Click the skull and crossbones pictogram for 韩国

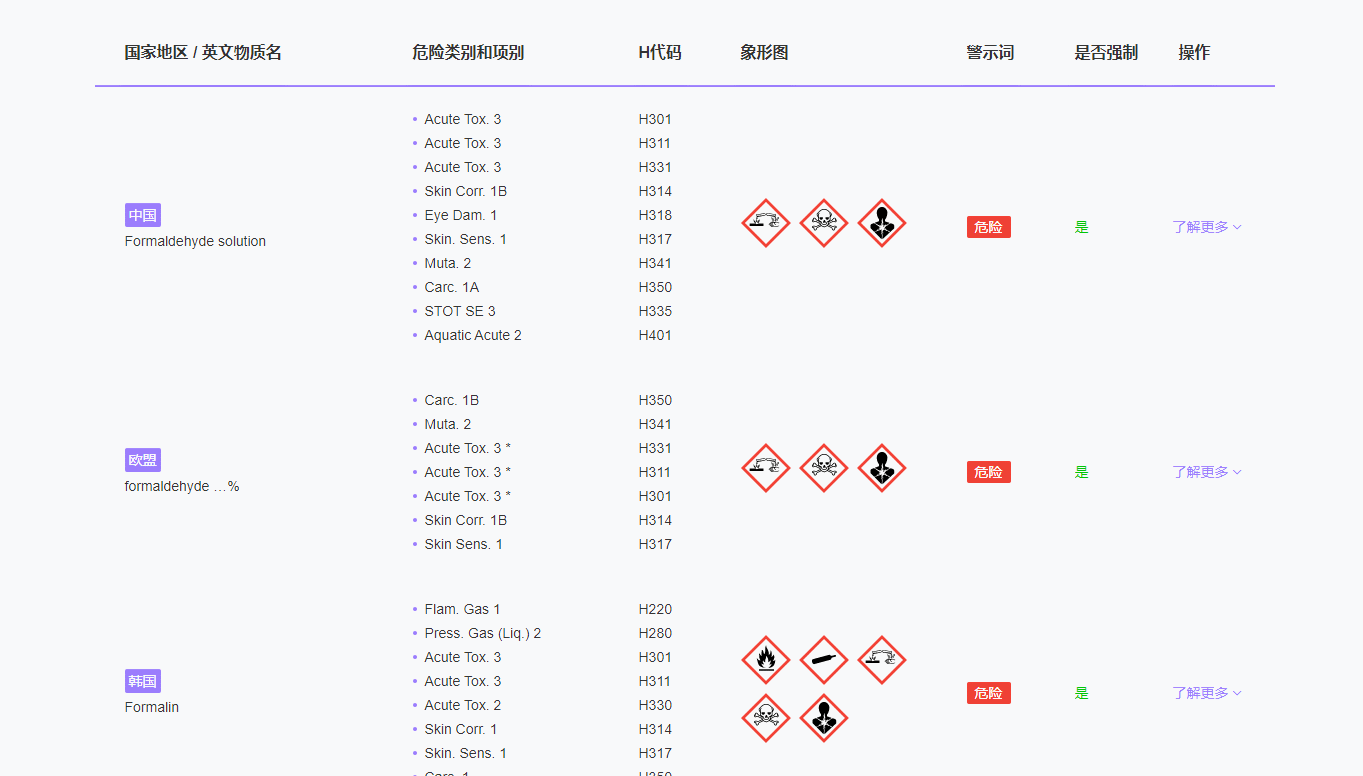(x=766, y=718)
